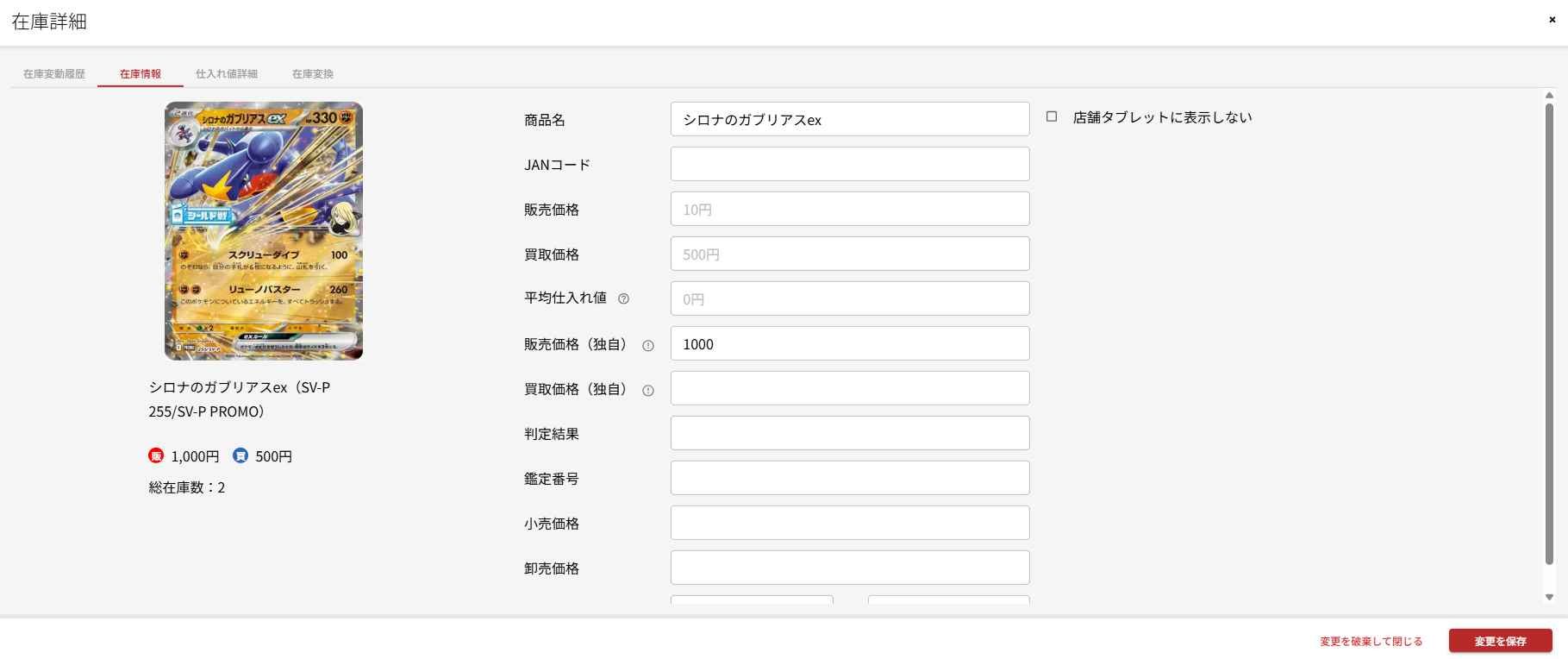Click the red 販 sale price icon
The height and width of the screenshot is (659, 1568).
(x=156, y=455)
